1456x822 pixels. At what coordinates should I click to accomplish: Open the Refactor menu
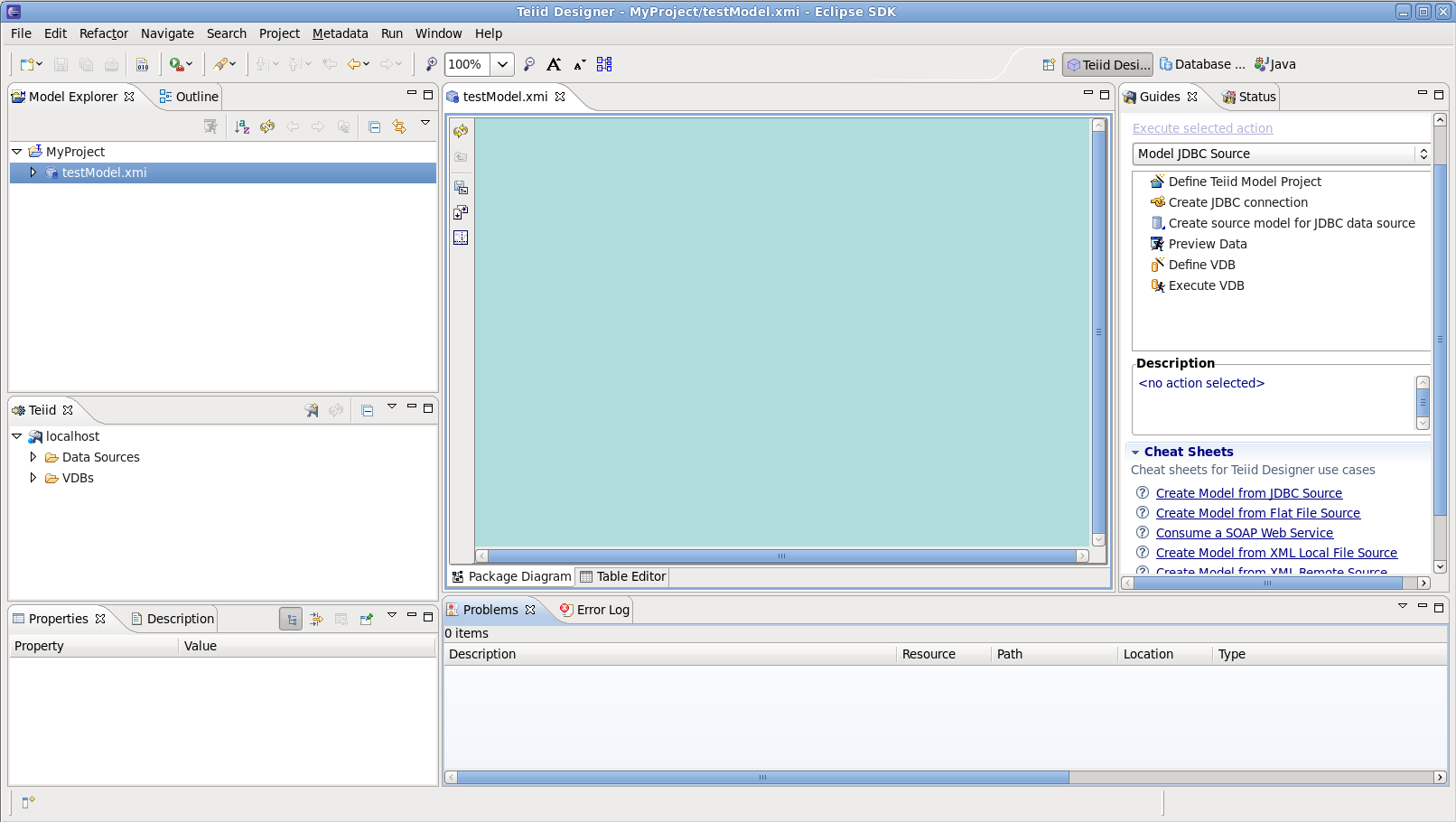tap(104, 33)
